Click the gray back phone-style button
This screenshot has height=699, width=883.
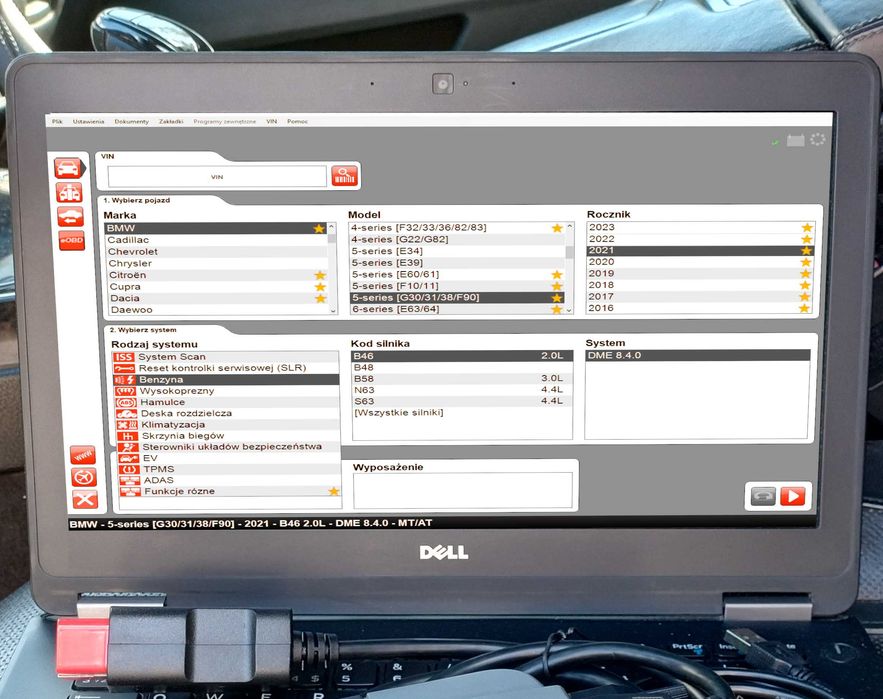pyautogui.click(x=764, y=496)
